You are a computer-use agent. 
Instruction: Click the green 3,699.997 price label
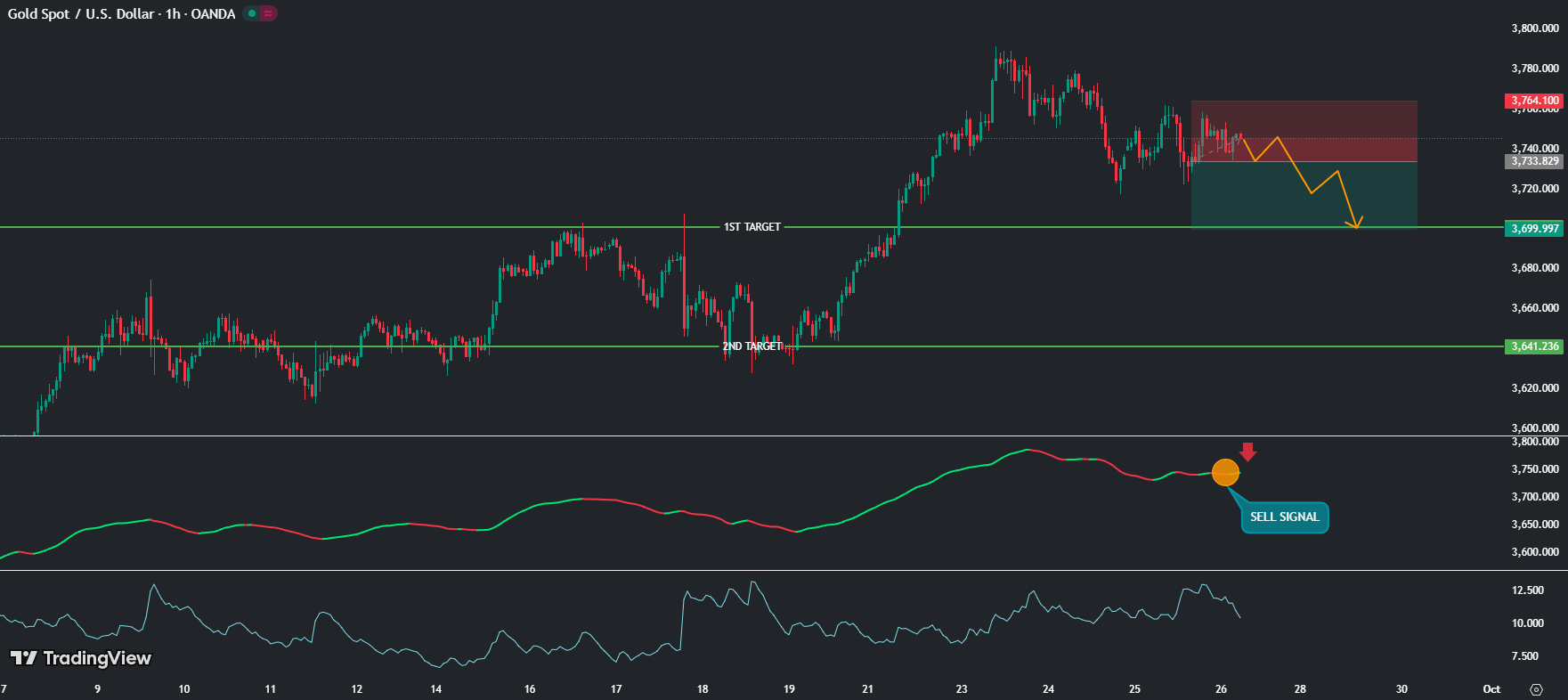[1534, 229]
